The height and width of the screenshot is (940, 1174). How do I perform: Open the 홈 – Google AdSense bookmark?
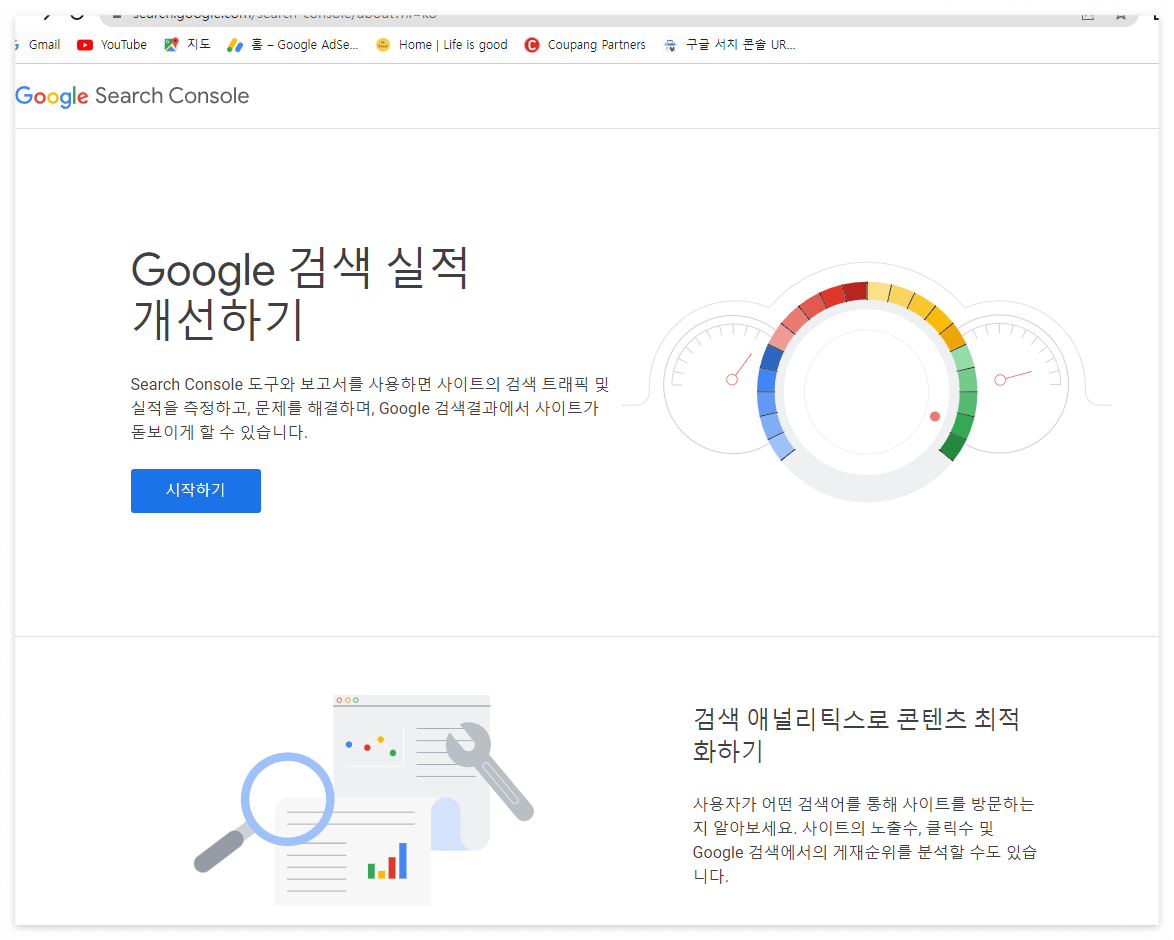(x=293, y=45)
